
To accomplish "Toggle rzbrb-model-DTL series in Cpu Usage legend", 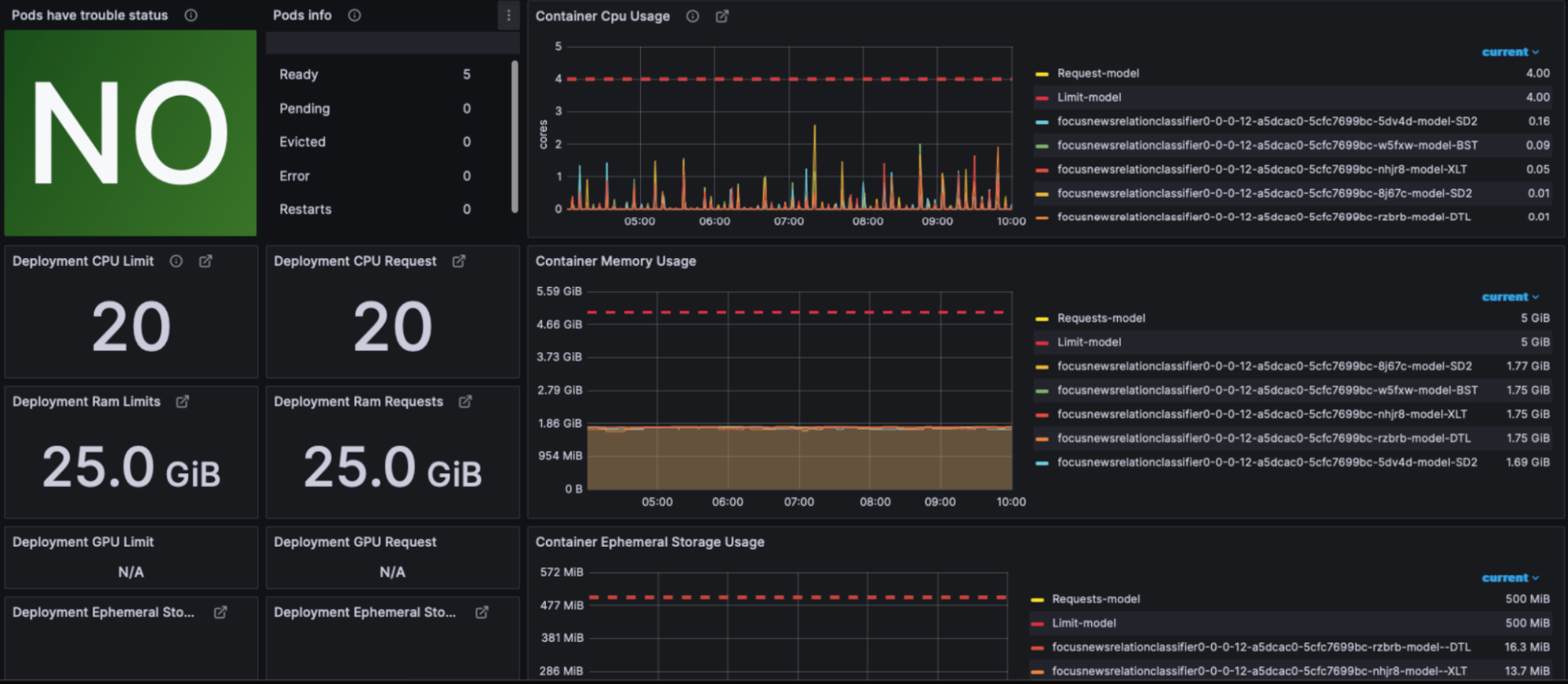I will (1264, 217).
